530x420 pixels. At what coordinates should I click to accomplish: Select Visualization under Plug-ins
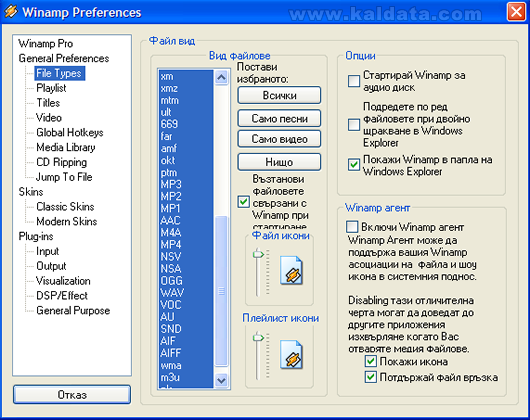[63, 281]
